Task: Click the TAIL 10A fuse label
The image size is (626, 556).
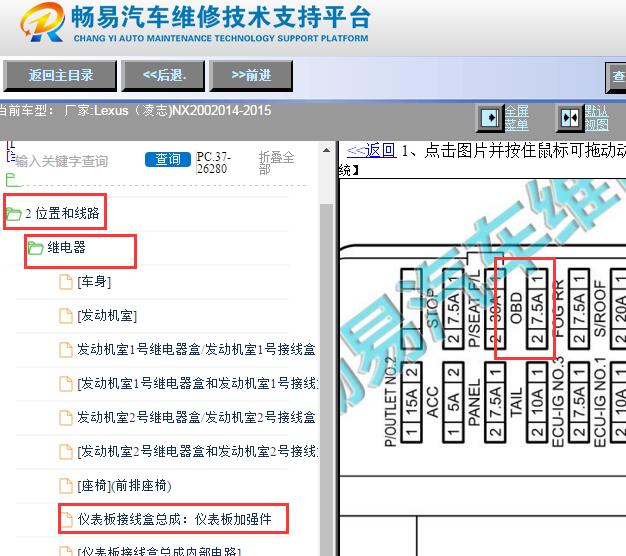Action: (x=516, y=402)
